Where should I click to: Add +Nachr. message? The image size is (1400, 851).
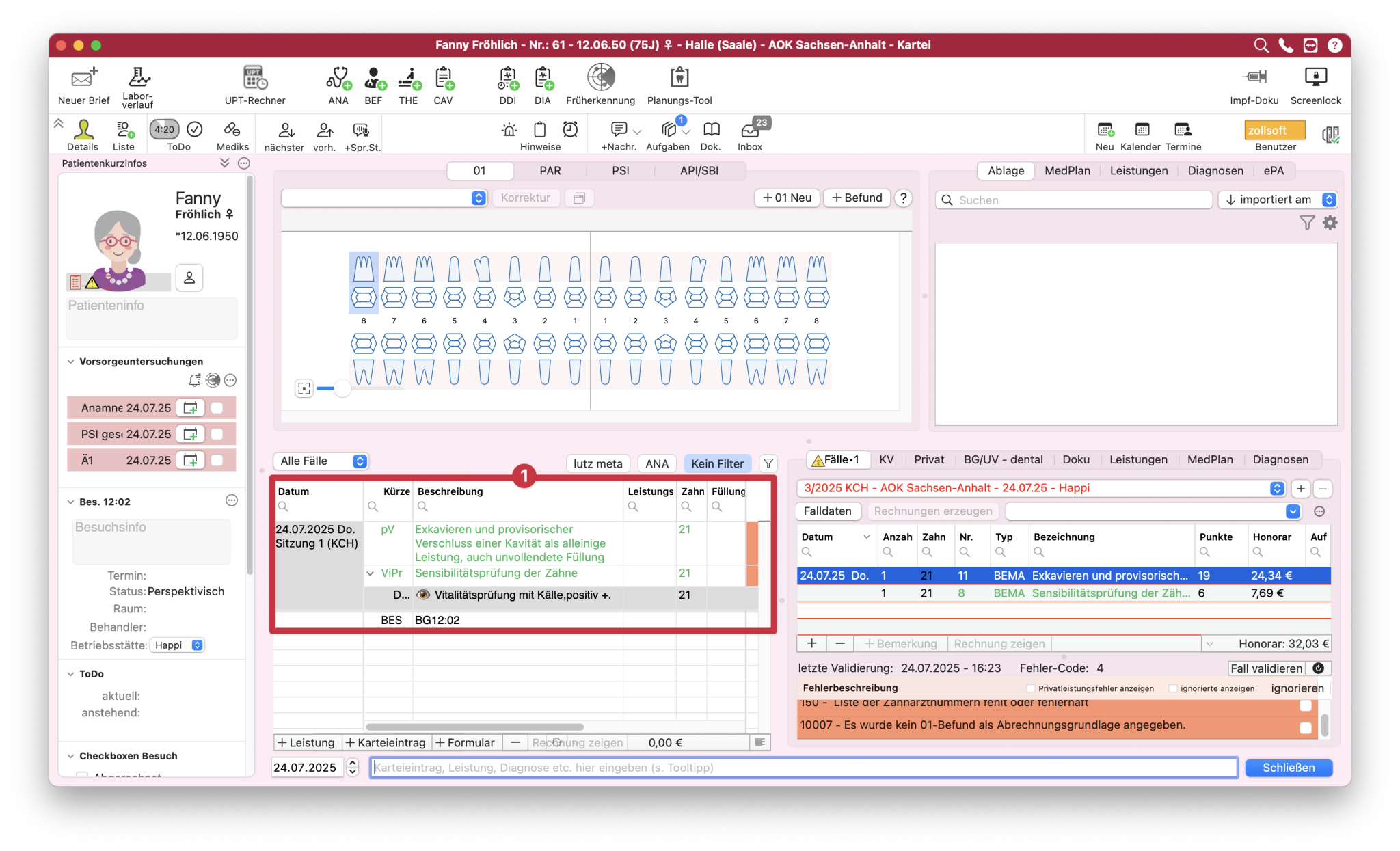pos(619,135)
